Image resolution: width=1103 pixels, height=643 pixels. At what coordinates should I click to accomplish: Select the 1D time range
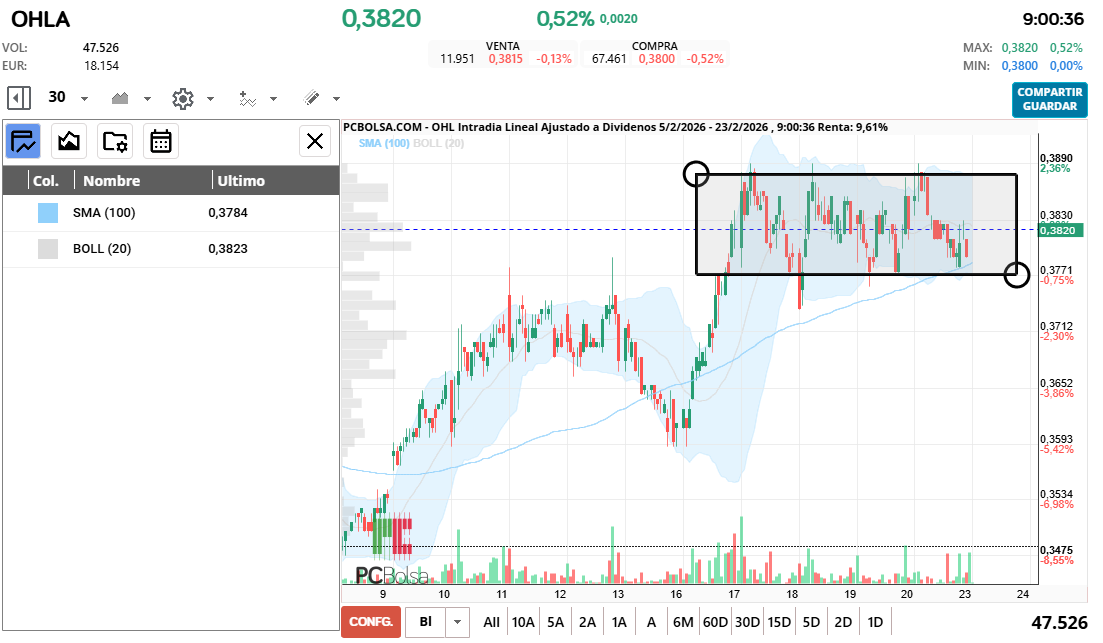pyautogui.click(x=875, y=622)
